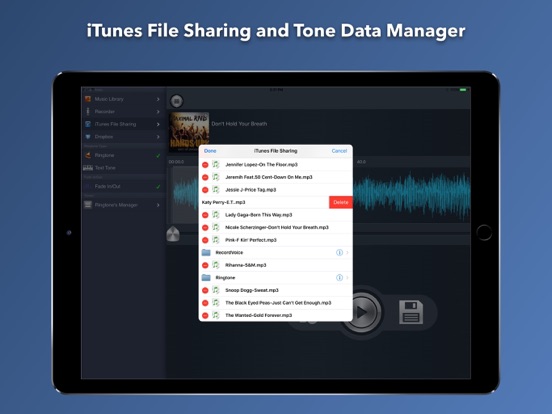Image resolution: width=552 pixels, height=414 pixels.
Task: Click red minus beside Nicole Scherzinger file
Action: 205,228
